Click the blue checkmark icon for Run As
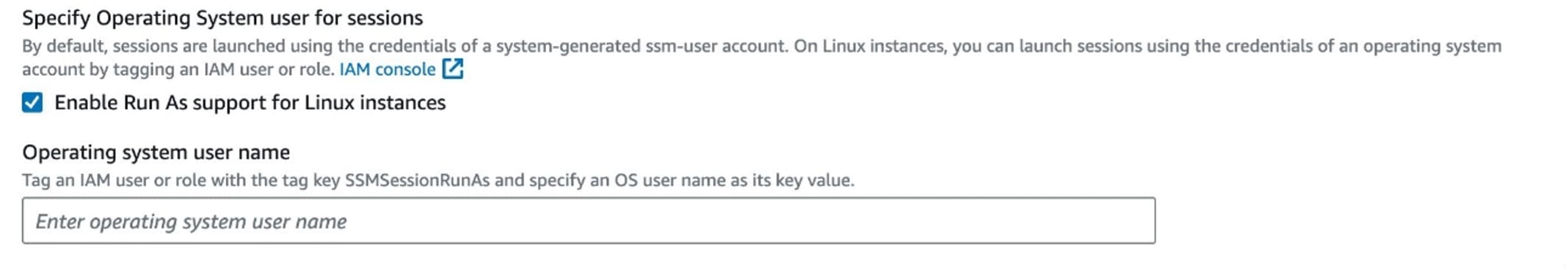This screenshot has width=1568, height=270. point(32,102)
